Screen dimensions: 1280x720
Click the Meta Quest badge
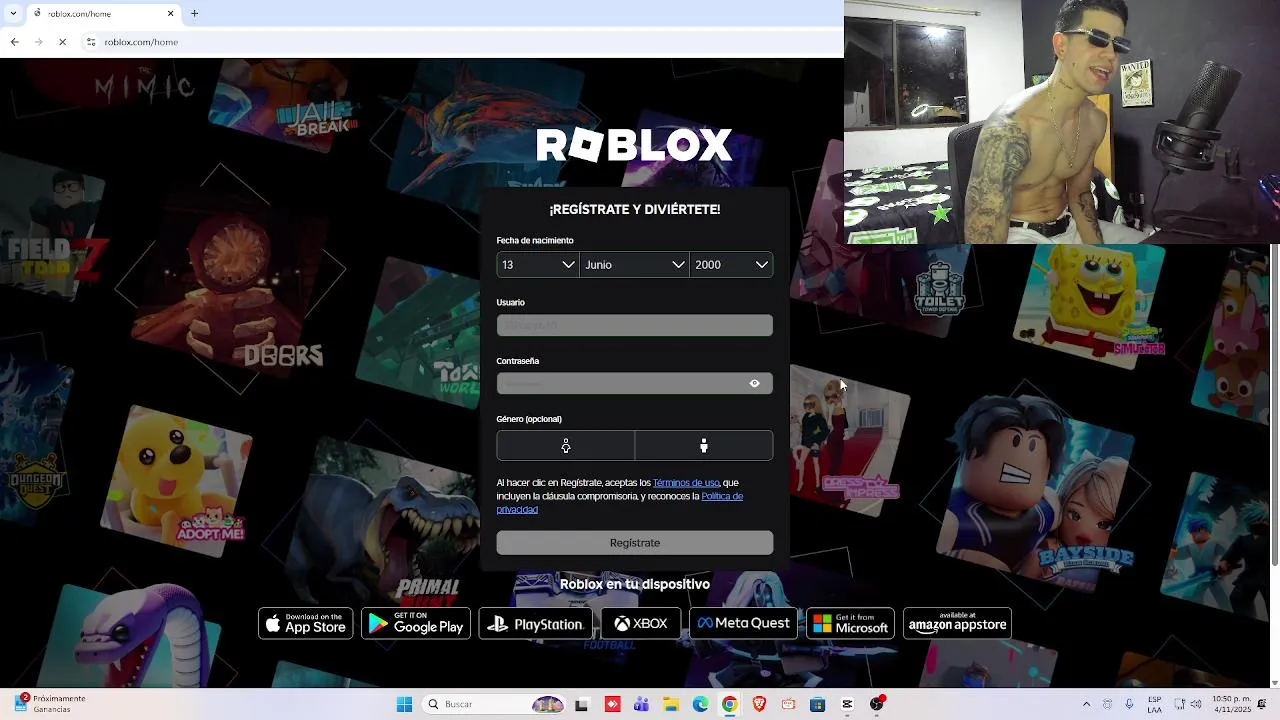[743, 624]
